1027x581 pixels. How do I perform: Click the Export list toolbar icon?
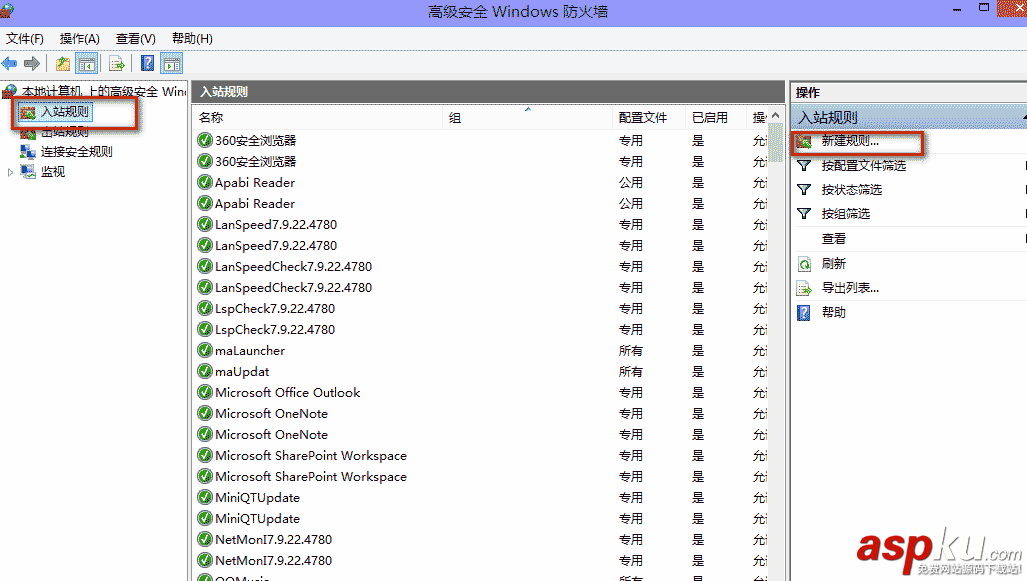[117, 64]
